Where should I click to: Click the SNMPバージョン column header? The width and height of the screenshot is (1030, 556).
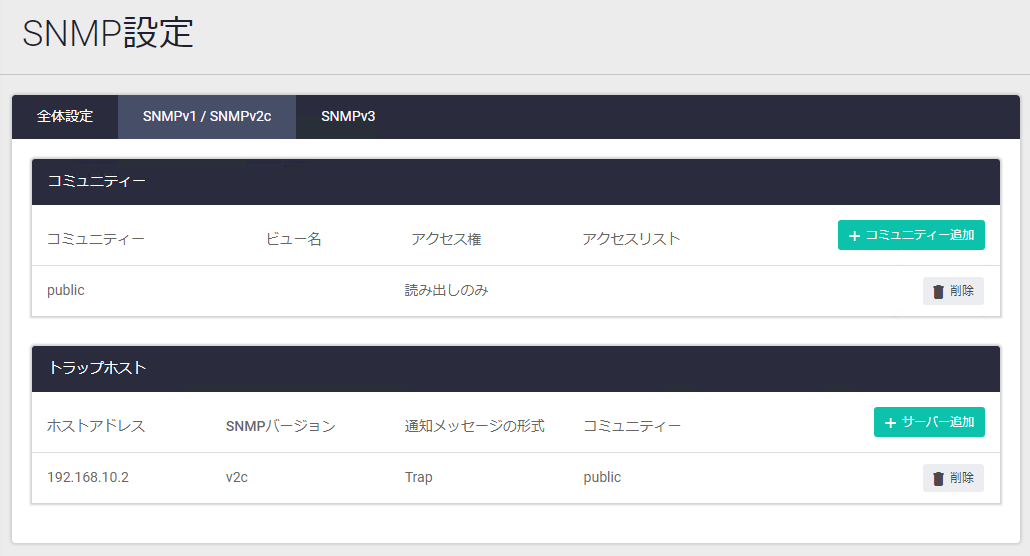coord(281,426)
